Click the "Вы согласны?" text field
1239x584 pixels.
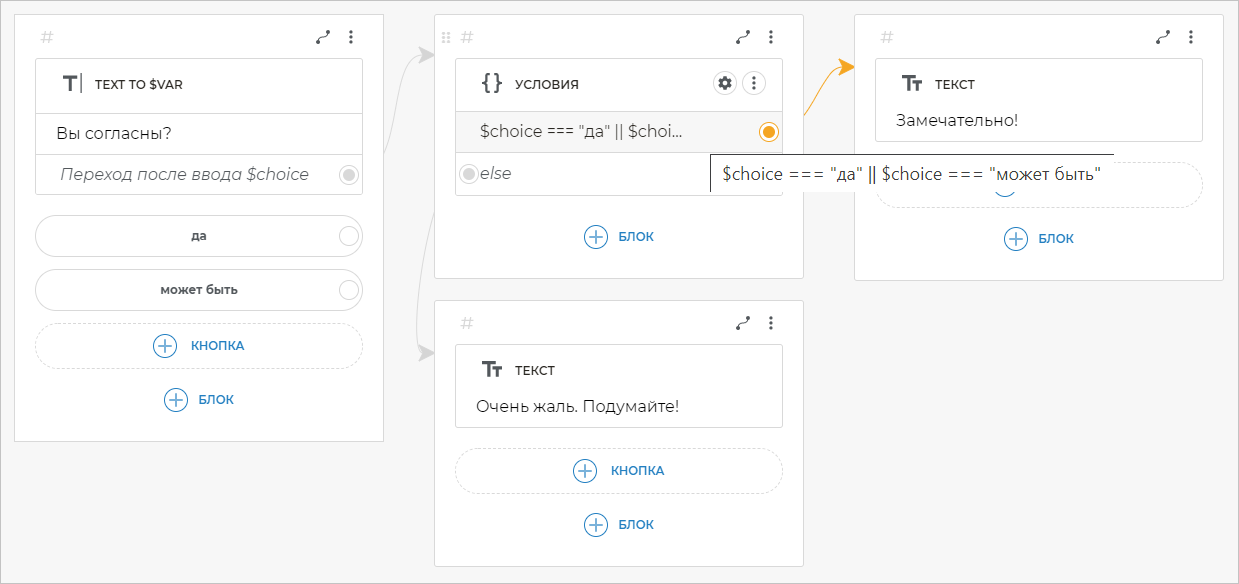point(198,134)
